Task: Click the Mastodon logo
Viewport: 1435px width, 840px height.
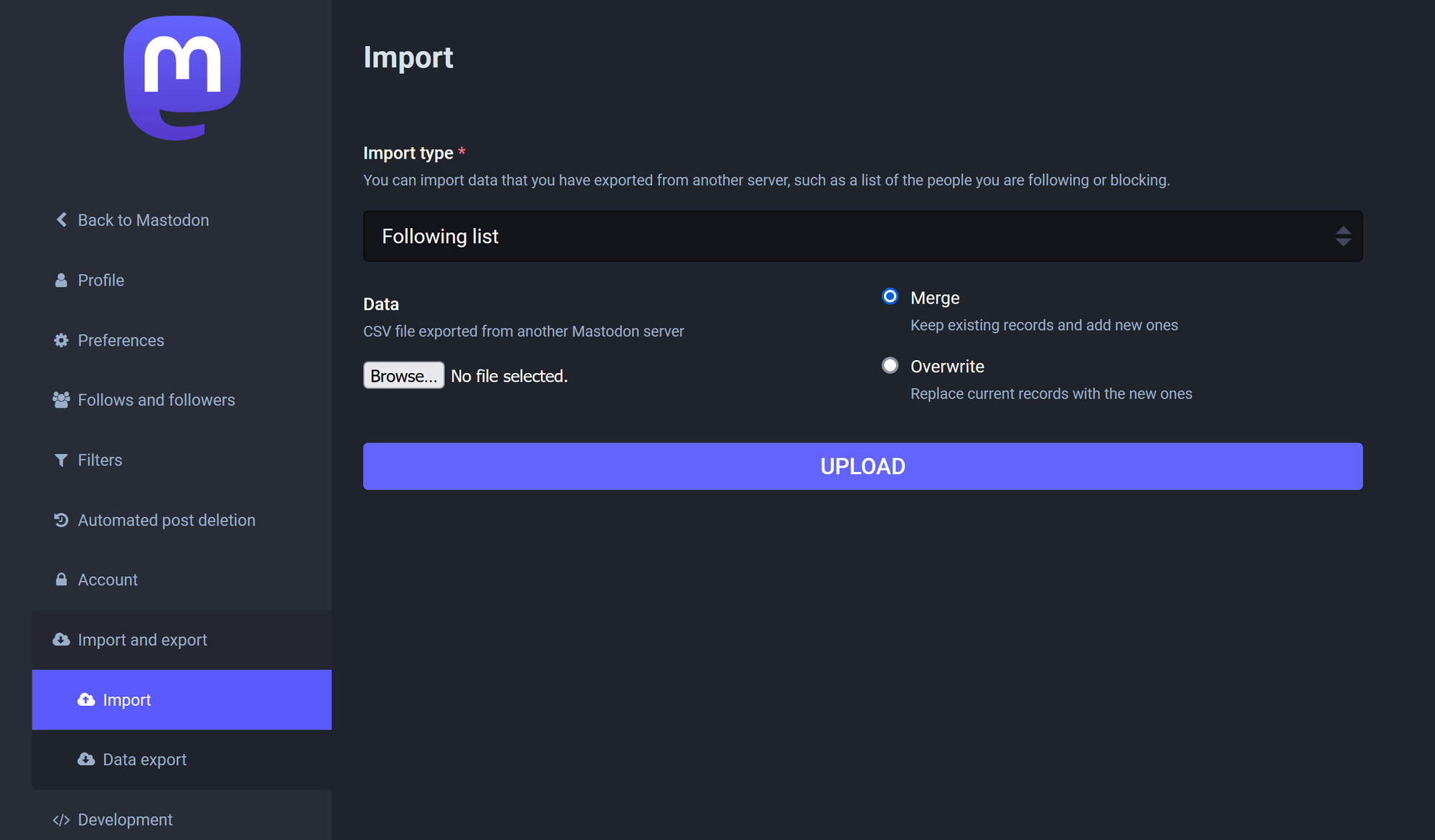Action: pyautogui.click(x=182, y=77)
